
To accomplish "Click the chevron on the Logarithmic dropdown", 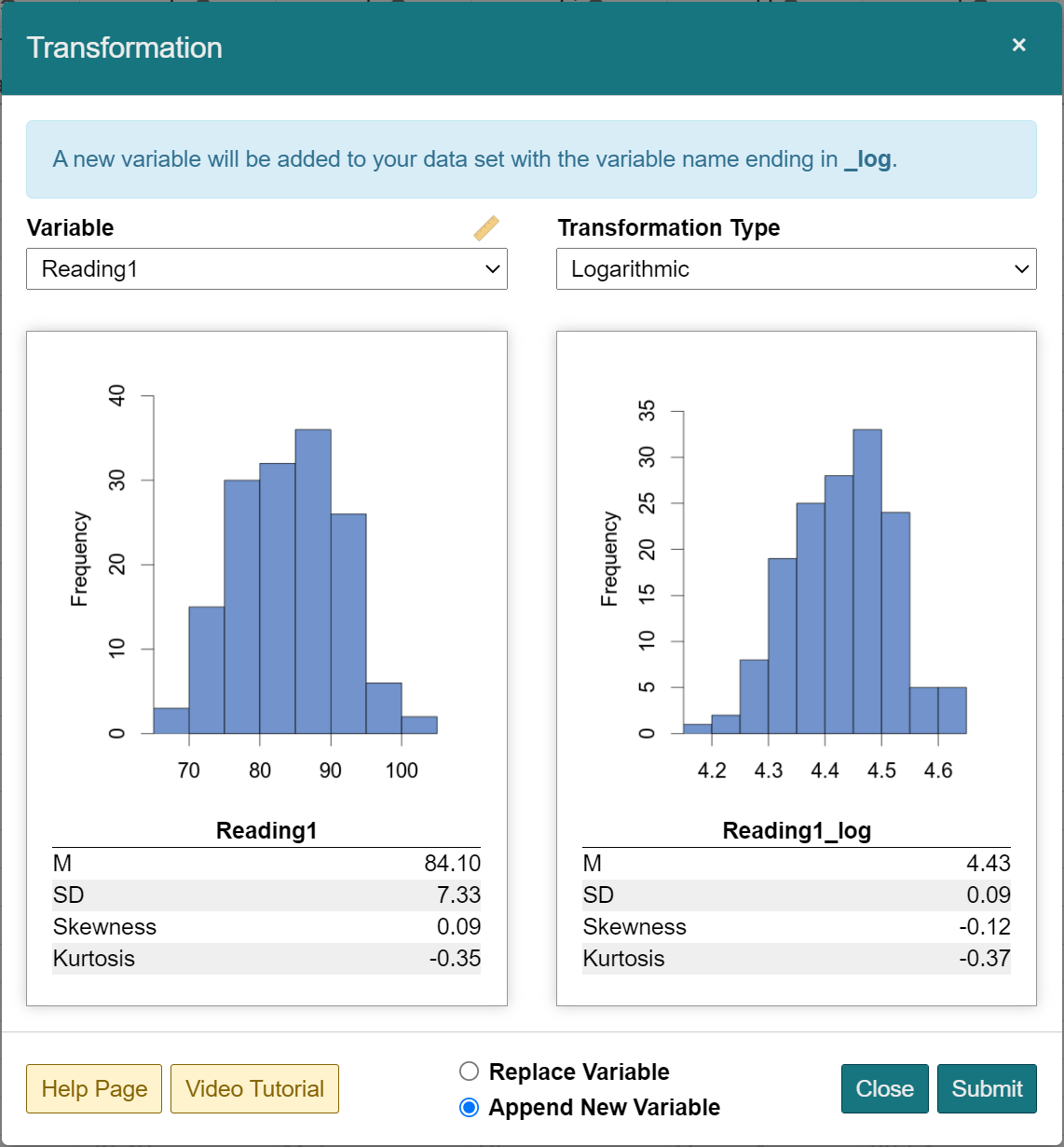I will click(x=1021, y=269).
